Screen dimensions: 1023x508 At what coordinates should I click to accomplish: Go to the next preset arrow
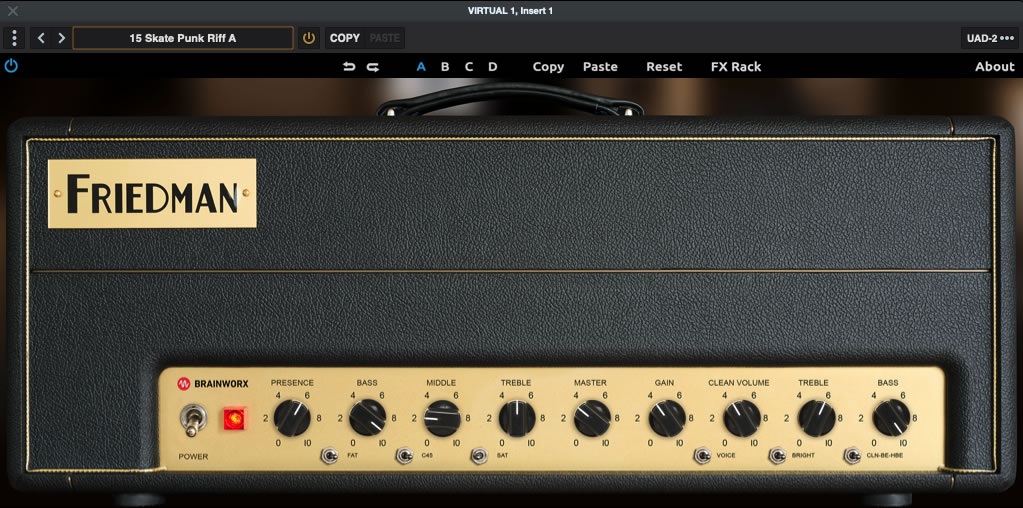(61, 38)
